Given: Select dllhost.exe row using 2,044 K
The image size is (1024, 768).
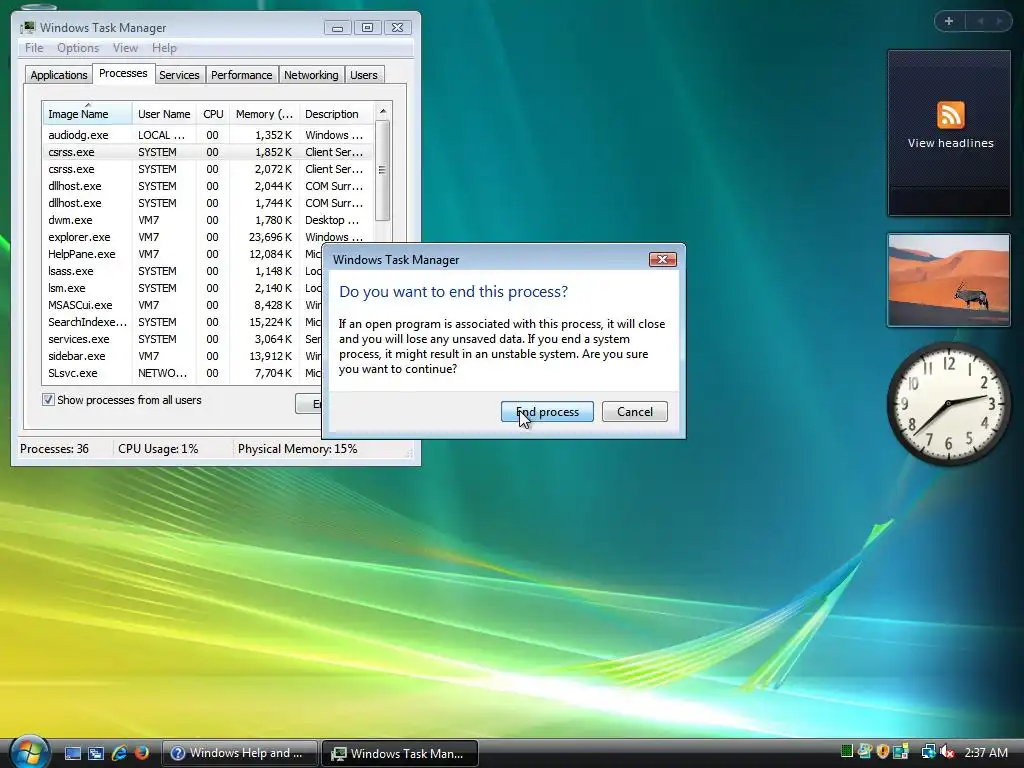Looking at the screenshot, I should pos(208,186).
